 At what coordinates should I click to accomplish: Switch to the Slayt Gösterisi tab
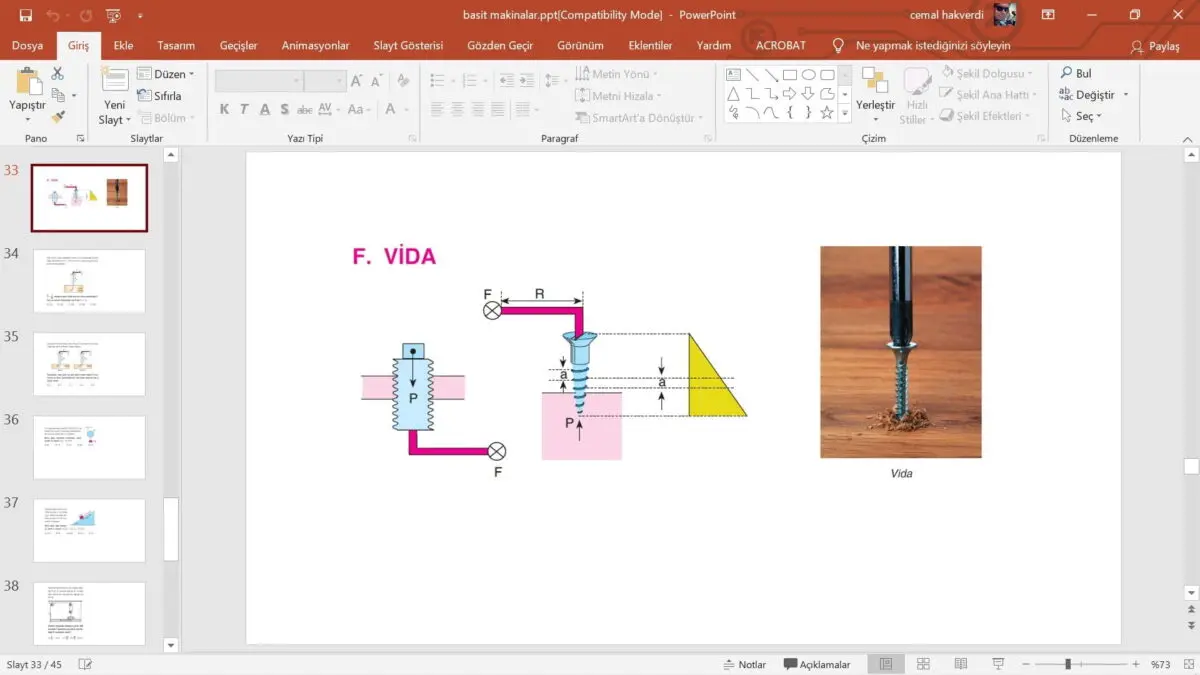(408, 46)
